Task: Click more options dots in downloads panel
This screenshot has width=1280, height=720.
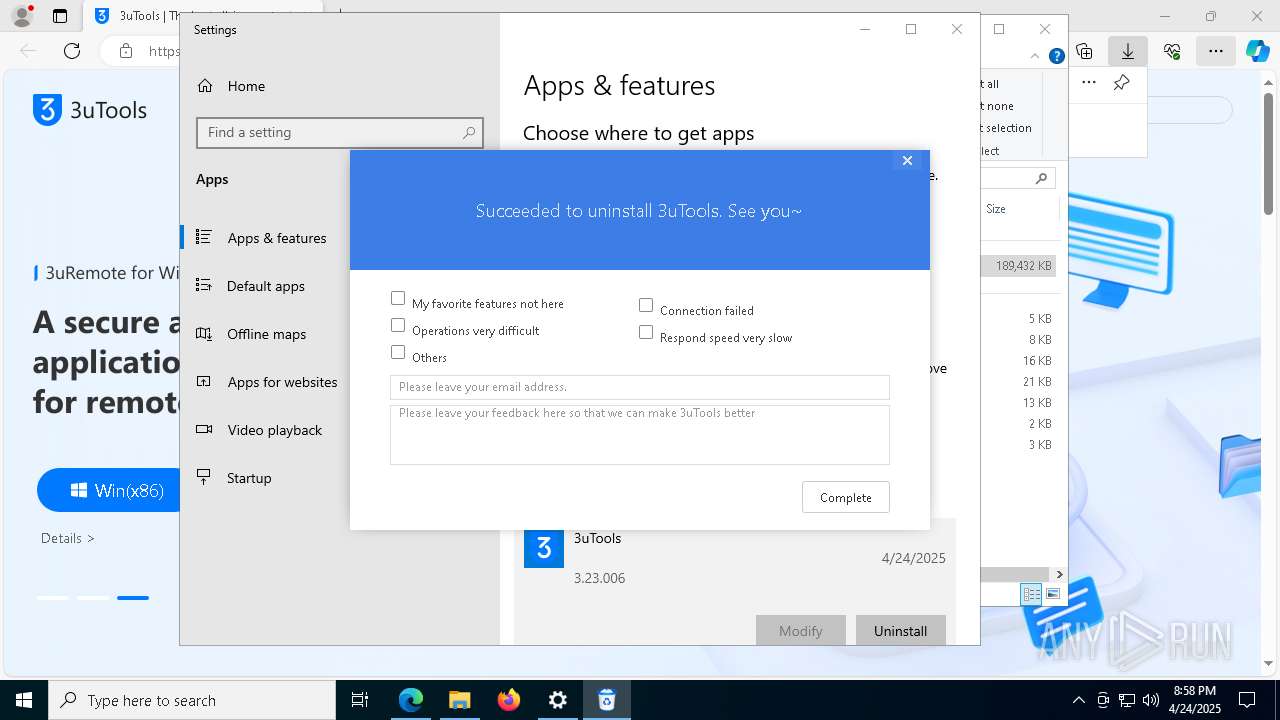Action: pos(1089,83)
